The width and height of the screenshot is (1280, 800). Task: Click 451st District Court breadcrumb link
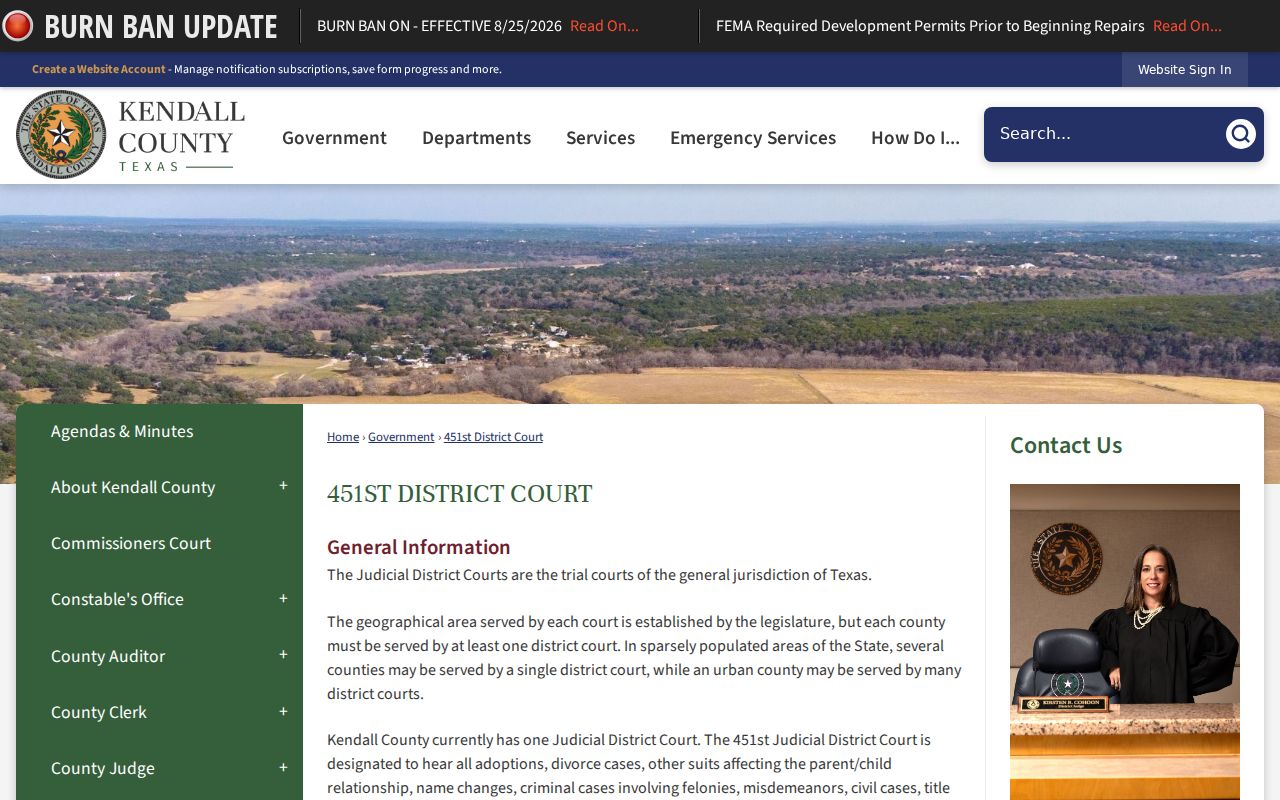tap(493, 437)
